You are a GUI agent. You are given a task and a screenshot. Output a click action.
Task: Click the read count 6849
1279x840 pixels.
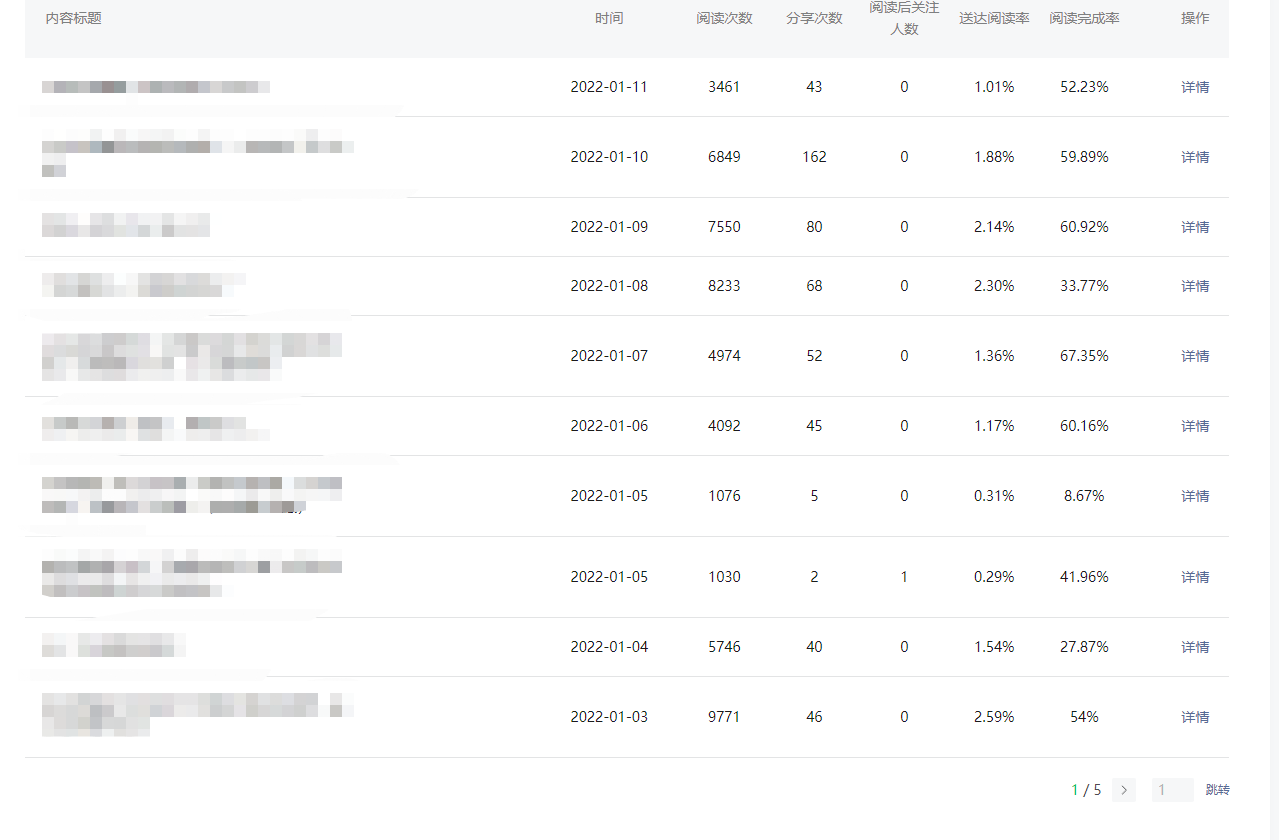[724, 157]
